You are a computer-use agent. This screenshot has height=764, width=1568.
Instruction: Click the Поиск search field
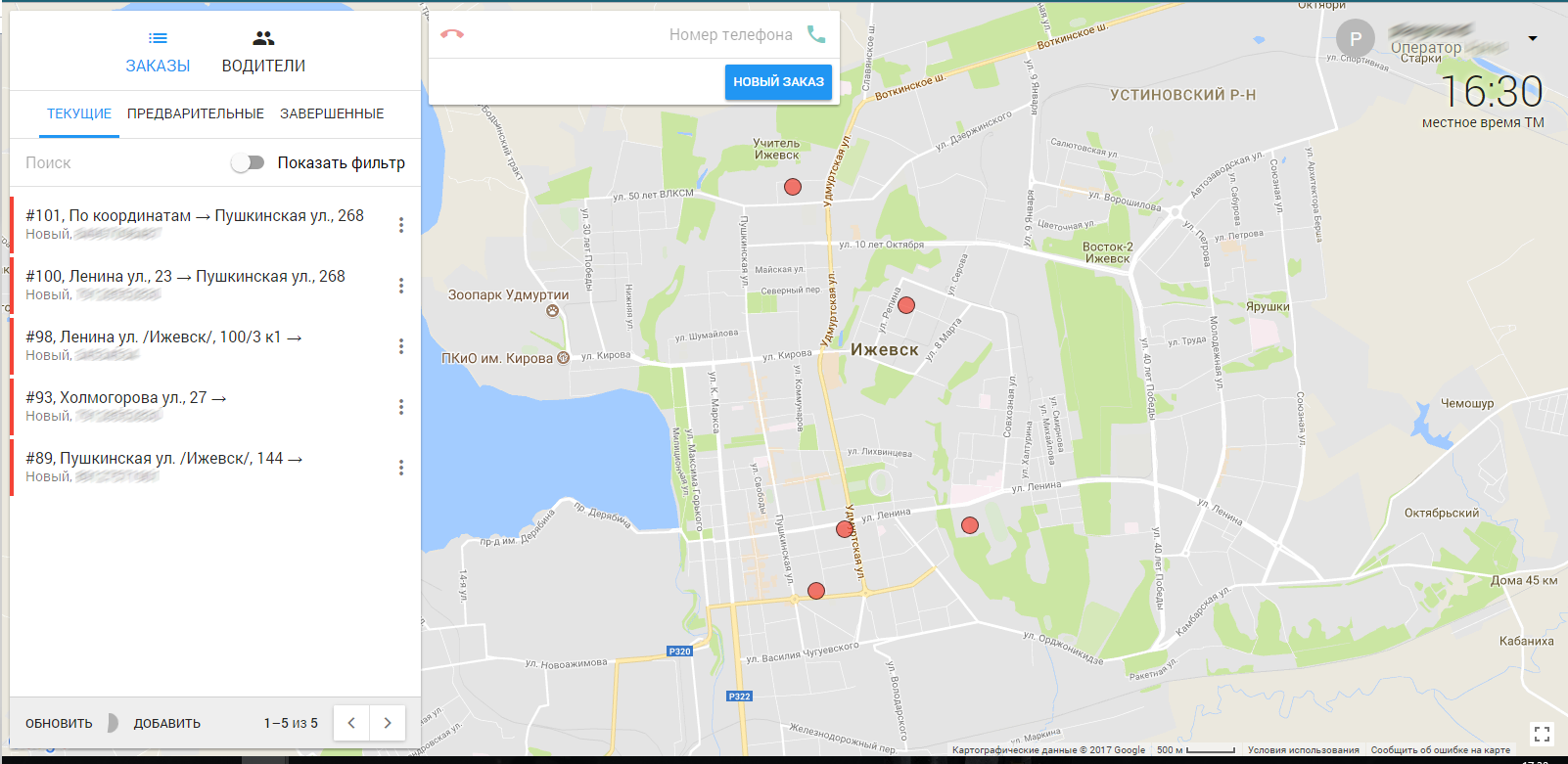tap(117, 162)
